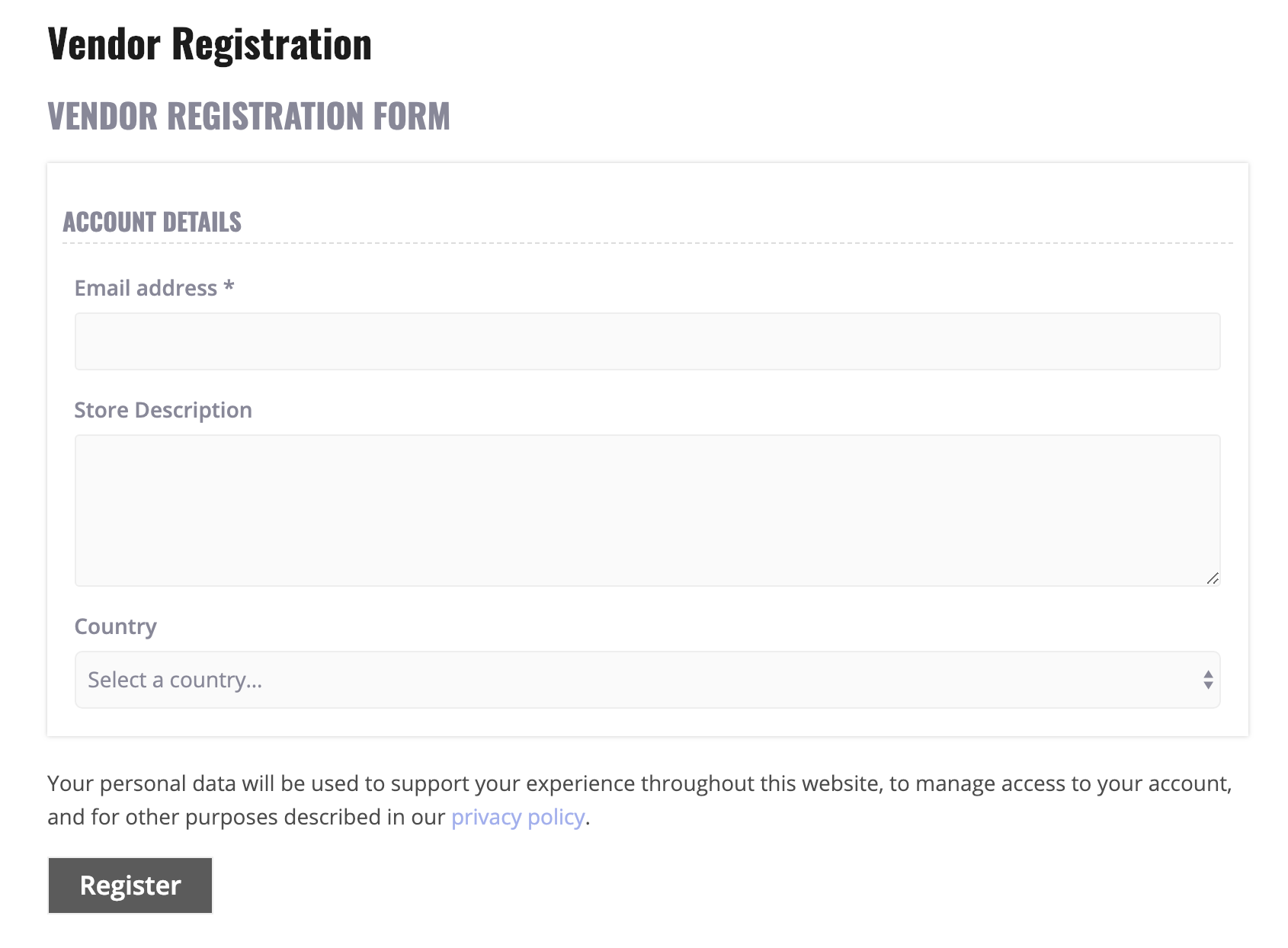Click the Account Details section heading
The width and height of the screenshot is (1288, 948).
coord(152,222)
